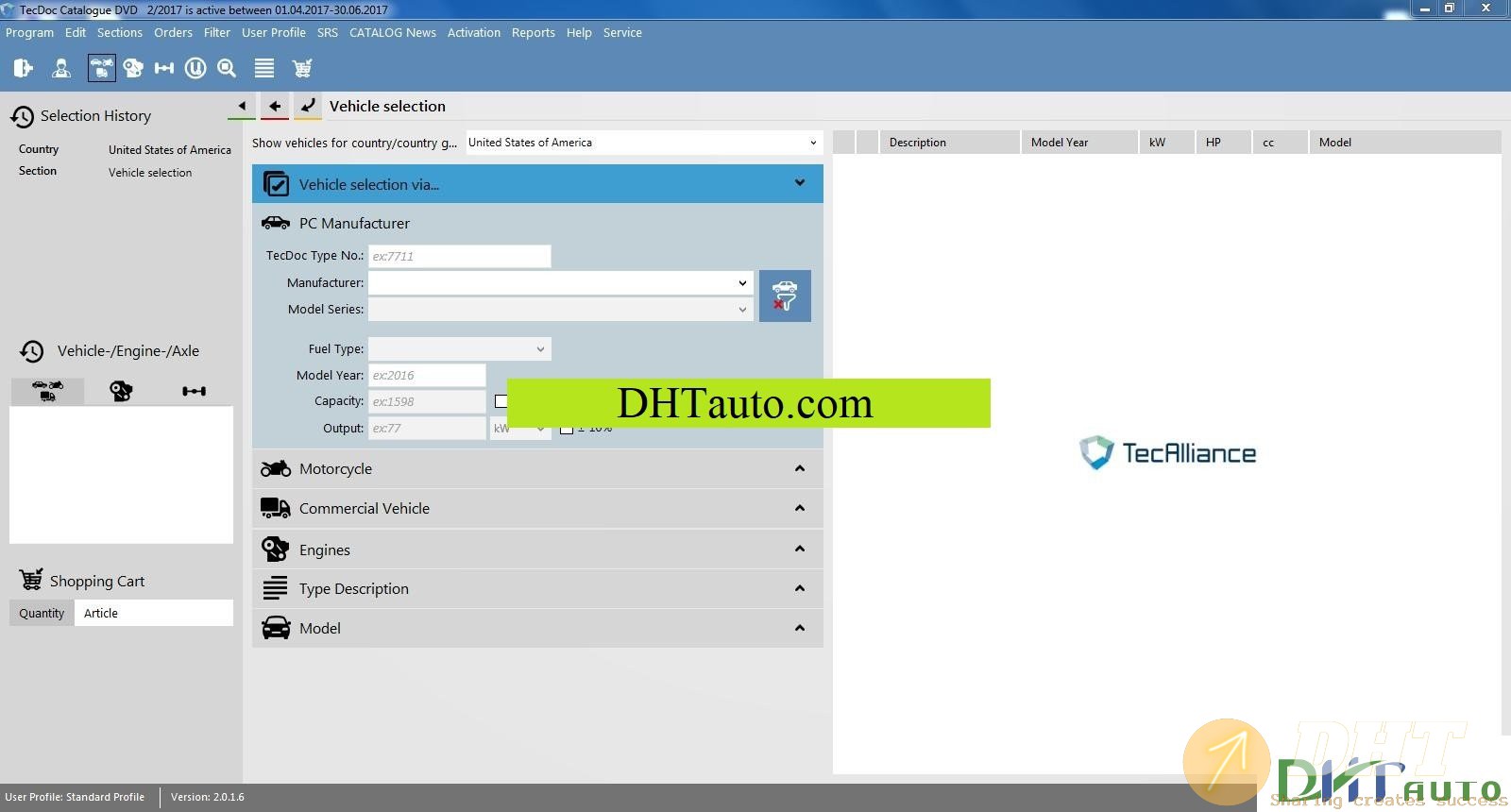This screenshot has width=1511, height=812.
Task: Collapse the left panel with triangle arrow
Action: click(242, 106)
